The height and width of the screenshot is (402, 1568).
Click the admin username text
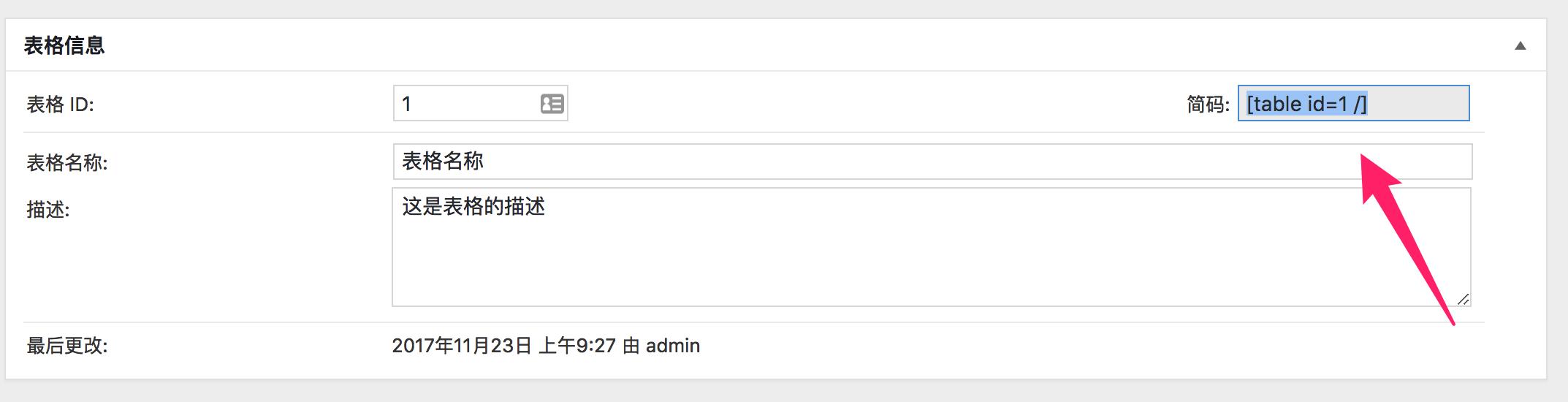(672, 346)
